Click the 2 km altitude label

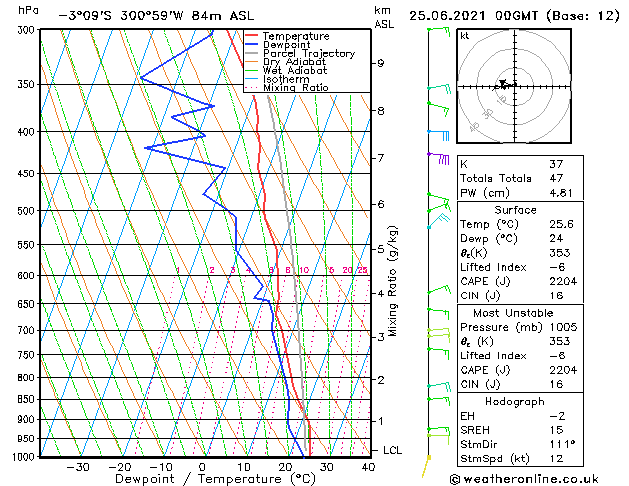[381, 379]
